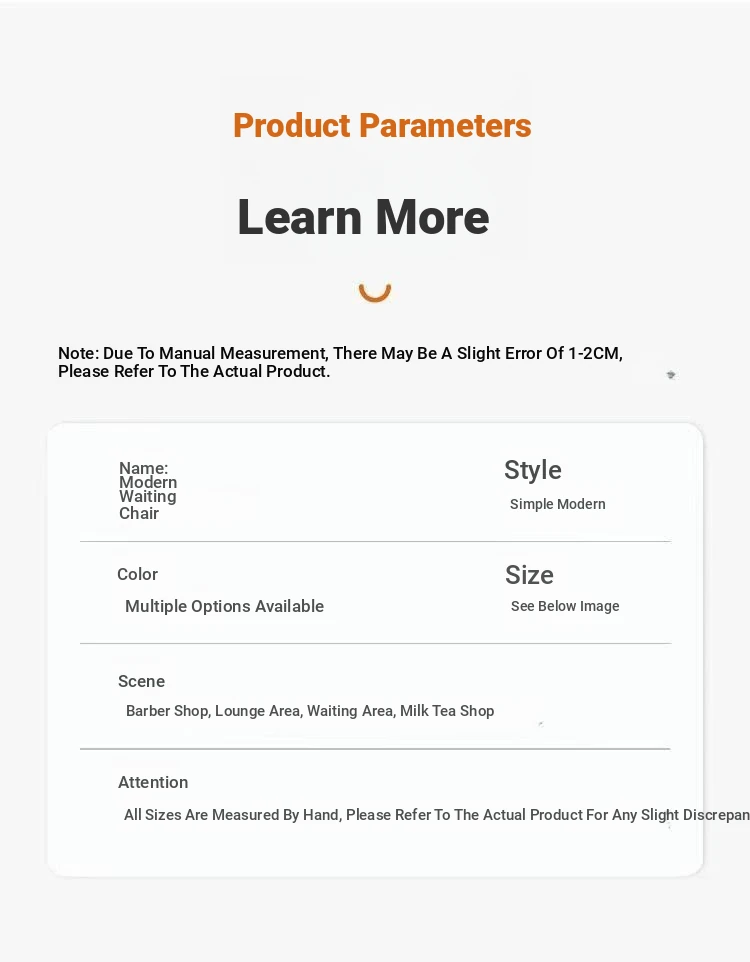Image resolution: width=750 pixels, height=962 pixels.
Task: Click the orange loading spinner icon
Action: click(375, 289)
